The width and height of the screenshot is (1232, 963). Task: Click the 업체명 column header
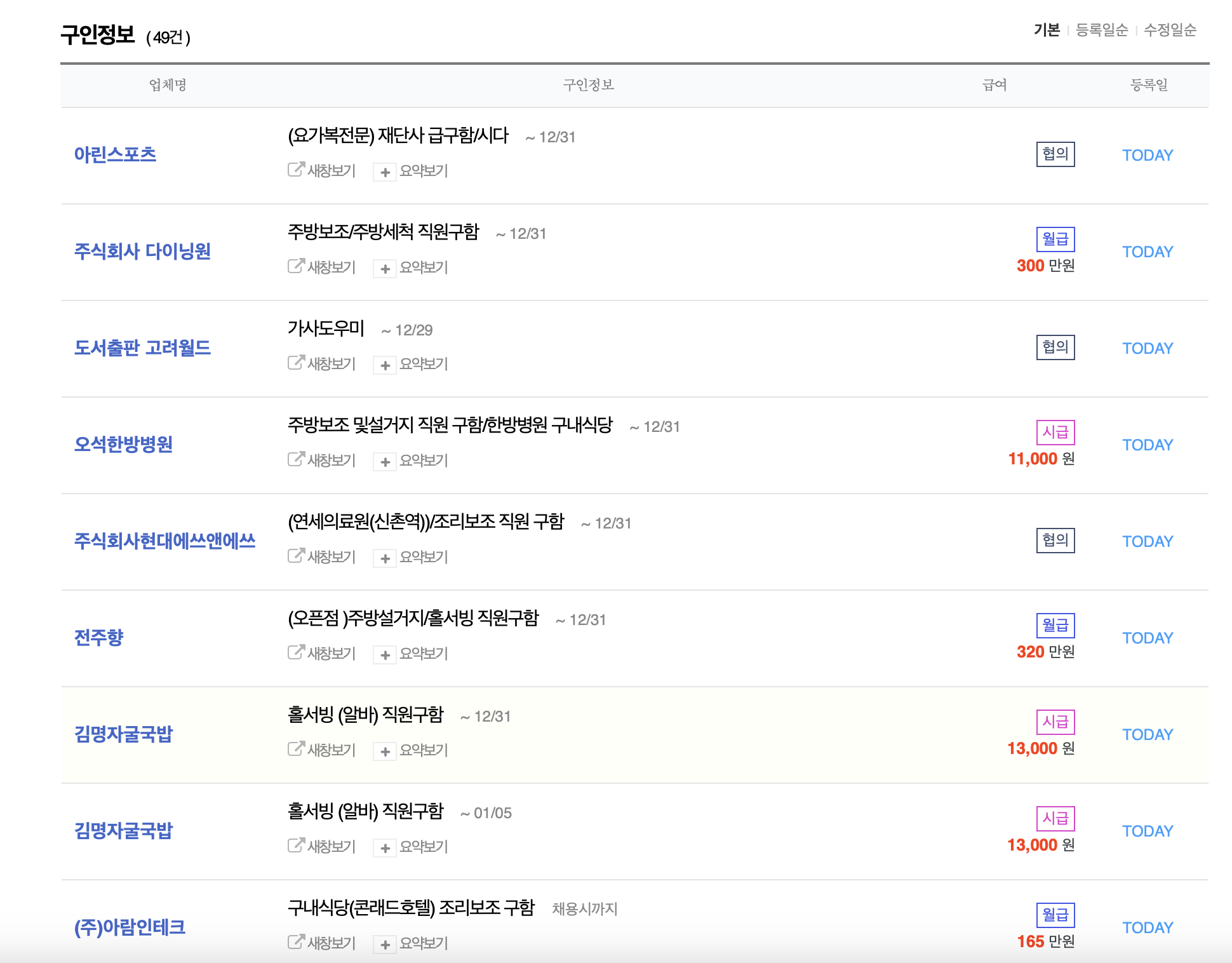pos(168,84)
